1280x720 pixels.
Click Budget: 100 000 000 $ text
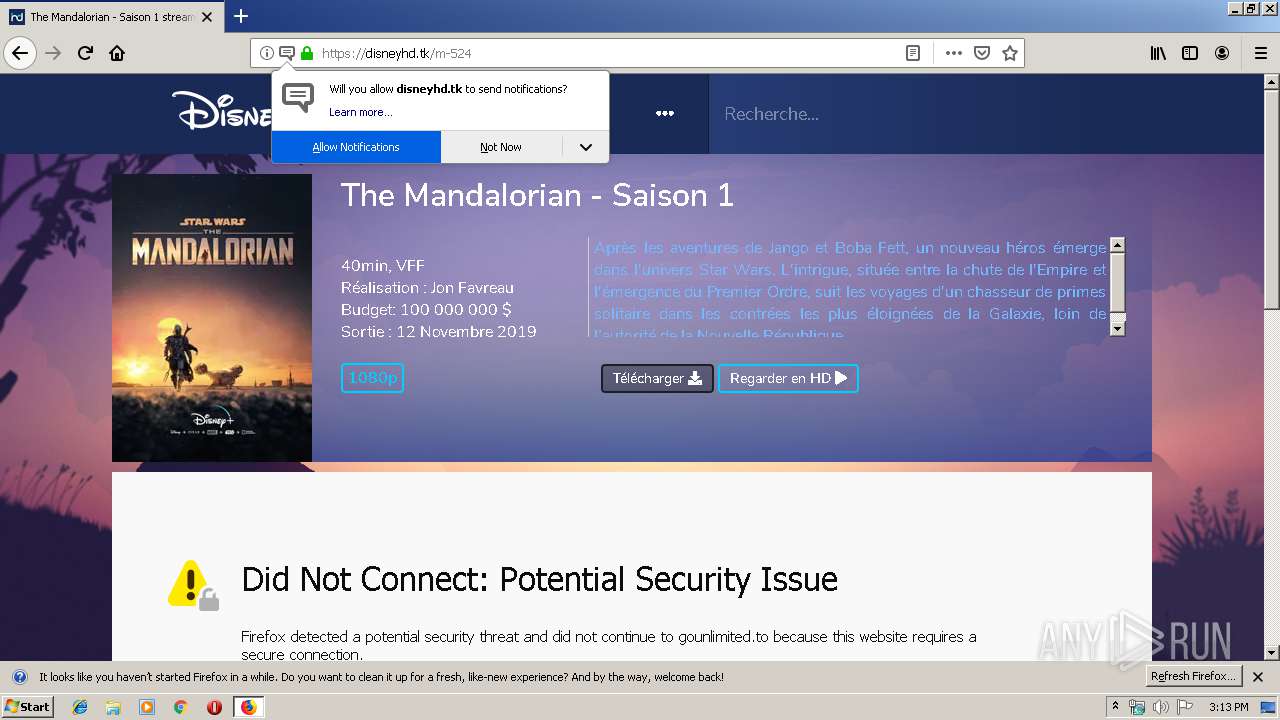coord(426,310)
